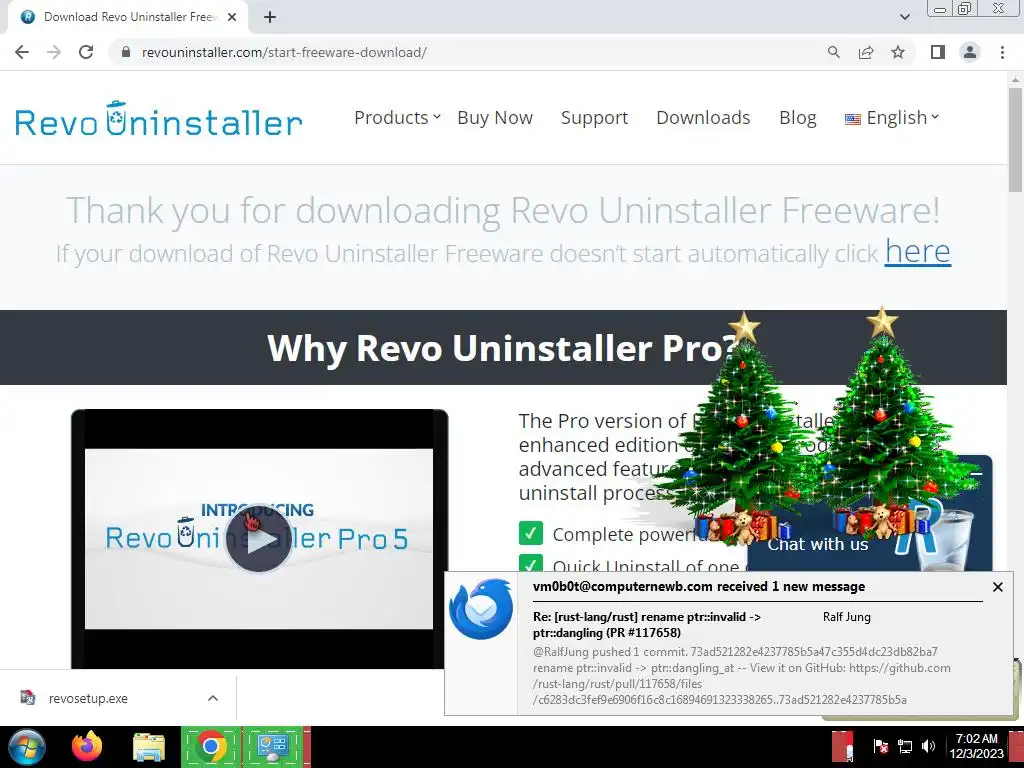Open the volume speaker tray icon
1024x768 pixels.
[928, 746]
